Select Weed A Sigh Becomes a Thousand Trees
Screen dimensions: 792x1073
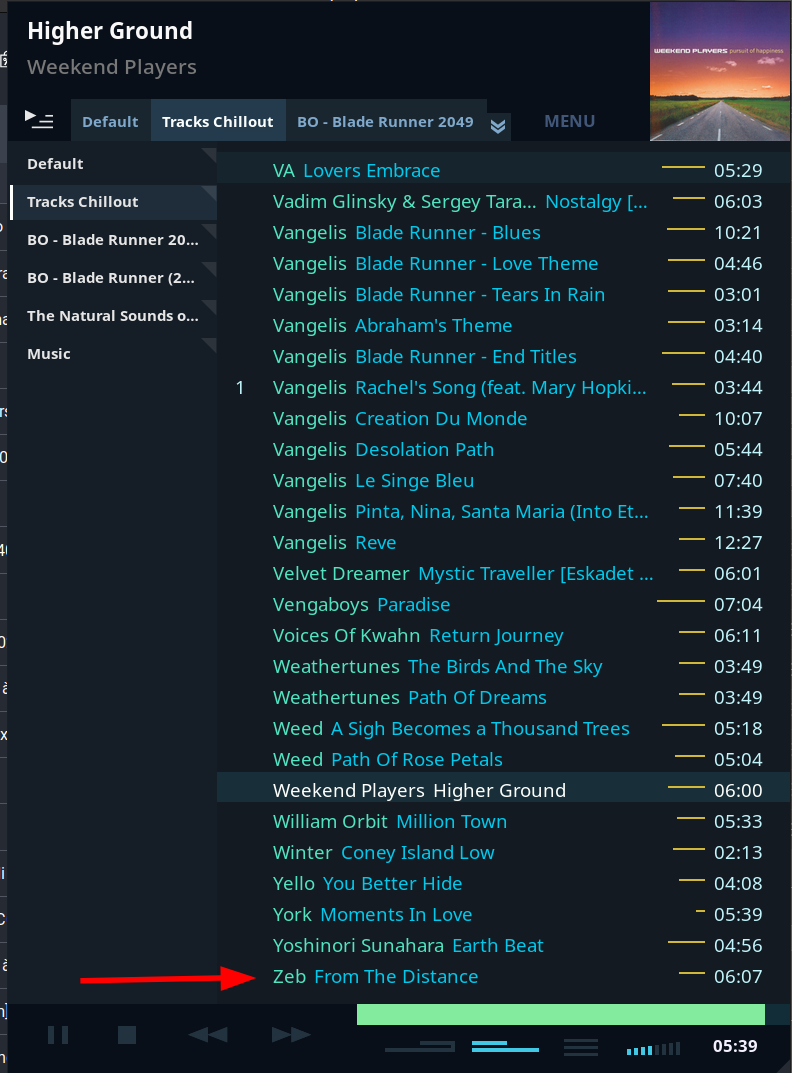click(x=503, y=729)
